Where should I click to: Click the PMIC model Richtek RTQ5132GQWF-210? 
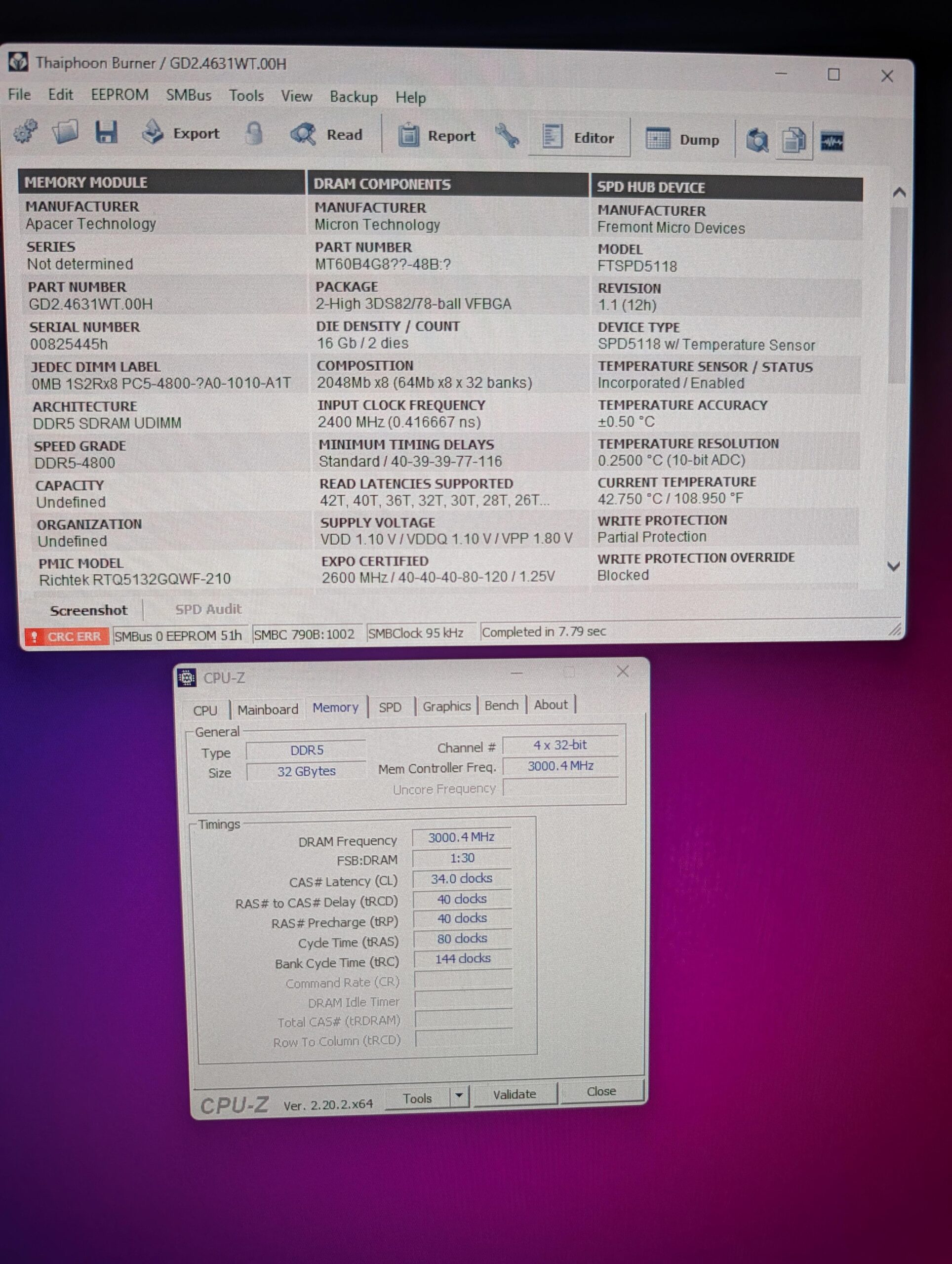tap(135, 580)
